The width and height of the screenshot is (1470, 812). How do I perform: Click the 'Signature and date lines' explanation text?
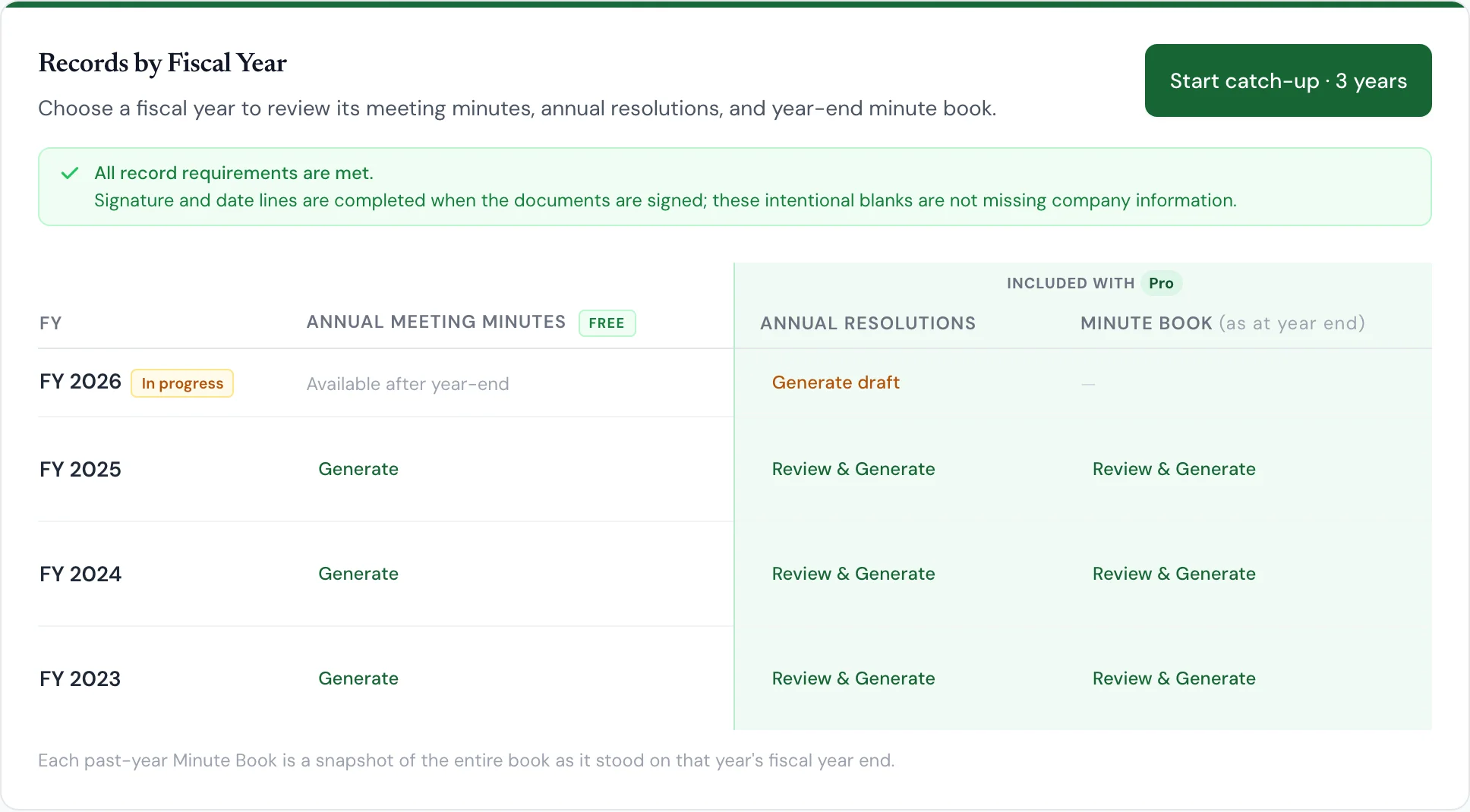click(x=665, y=200)
